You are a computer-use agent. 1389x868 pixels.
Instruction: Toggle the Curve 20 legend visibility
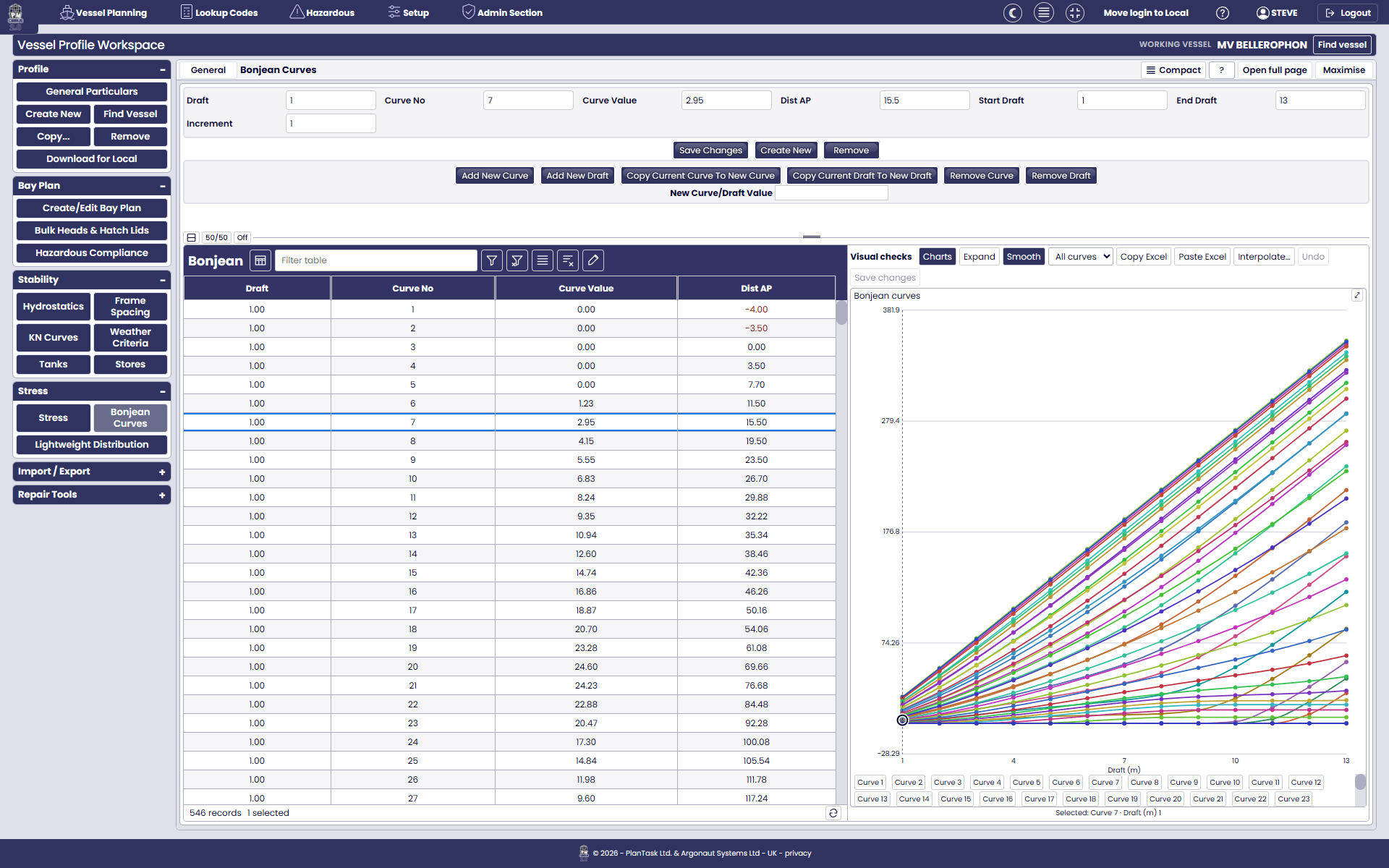pos(1165,799)
